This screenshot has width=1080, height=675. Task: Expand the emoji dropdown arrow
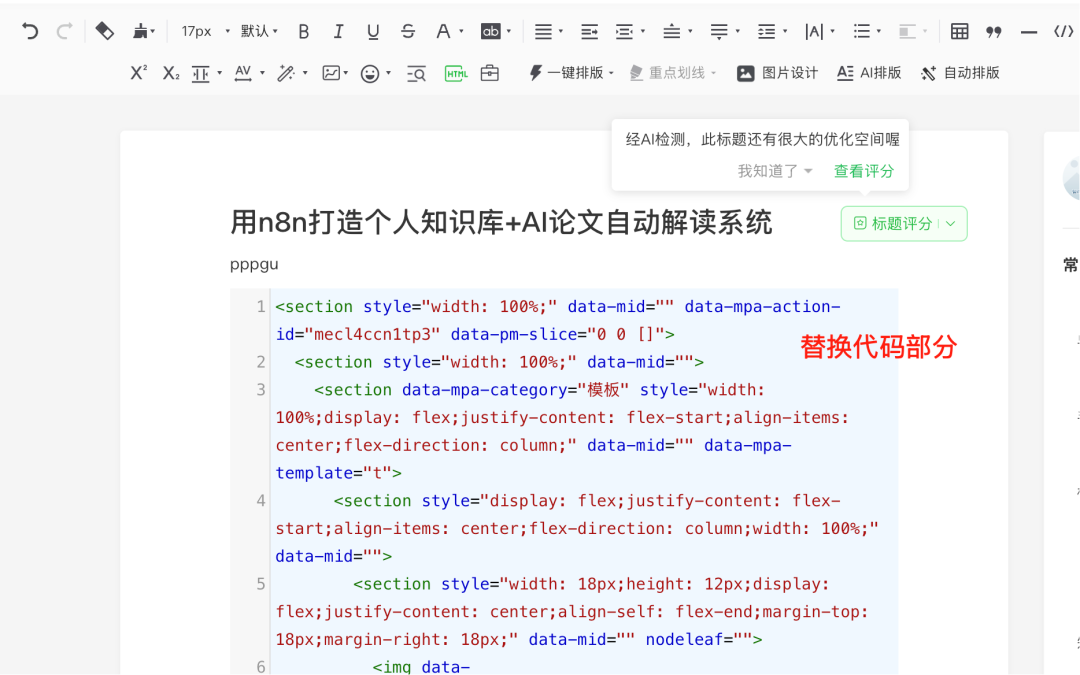click(388, 73)
